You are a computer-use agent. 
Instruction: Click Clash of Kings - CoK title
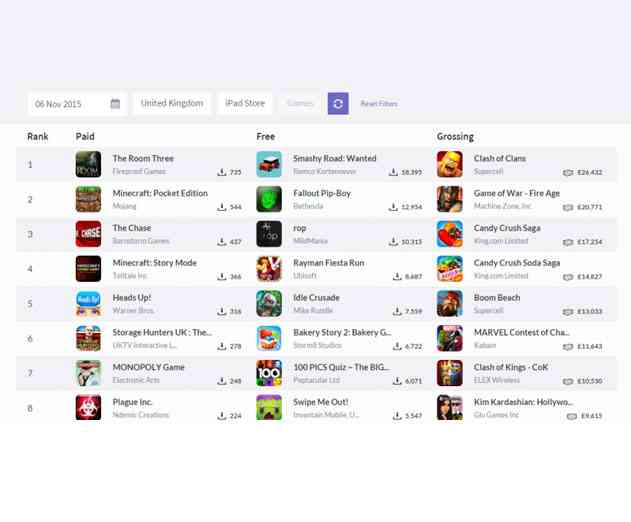point(511,367)
